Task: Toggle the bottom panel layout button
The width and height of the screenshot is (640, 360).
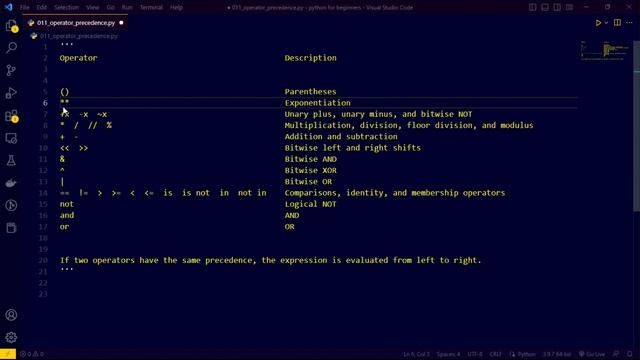Action: (x=544, y=7)
